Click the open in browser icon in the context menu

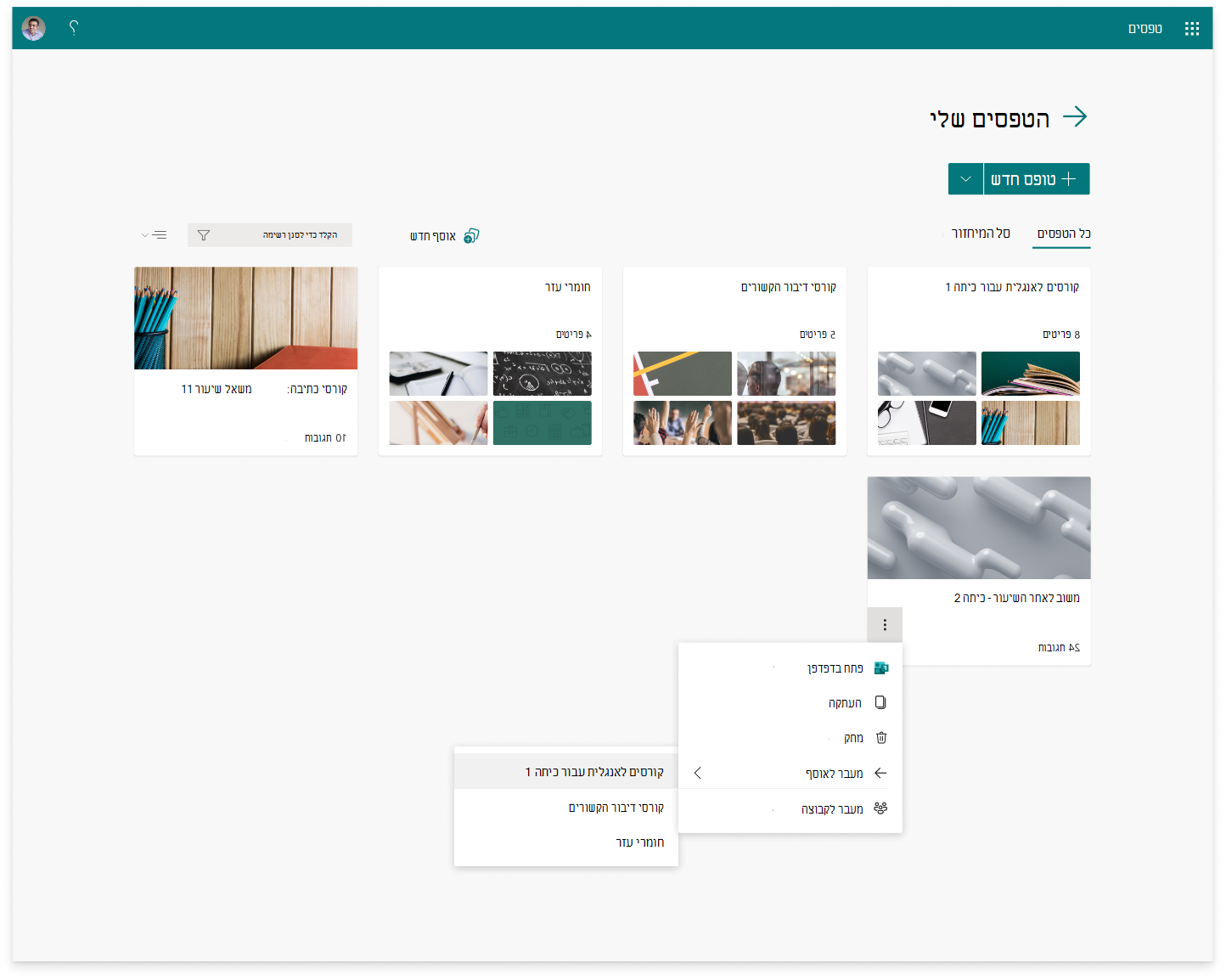(881, 668)
